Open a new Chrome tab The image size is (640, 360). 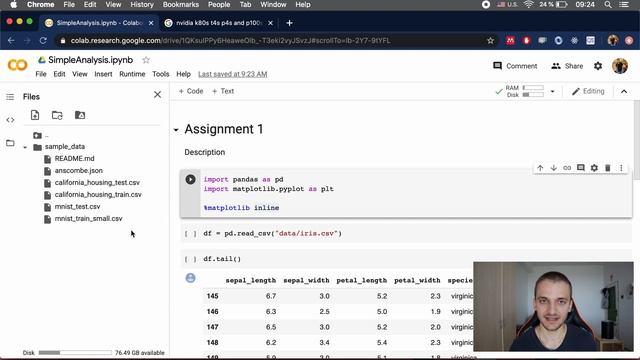click(x=289, y=23)
